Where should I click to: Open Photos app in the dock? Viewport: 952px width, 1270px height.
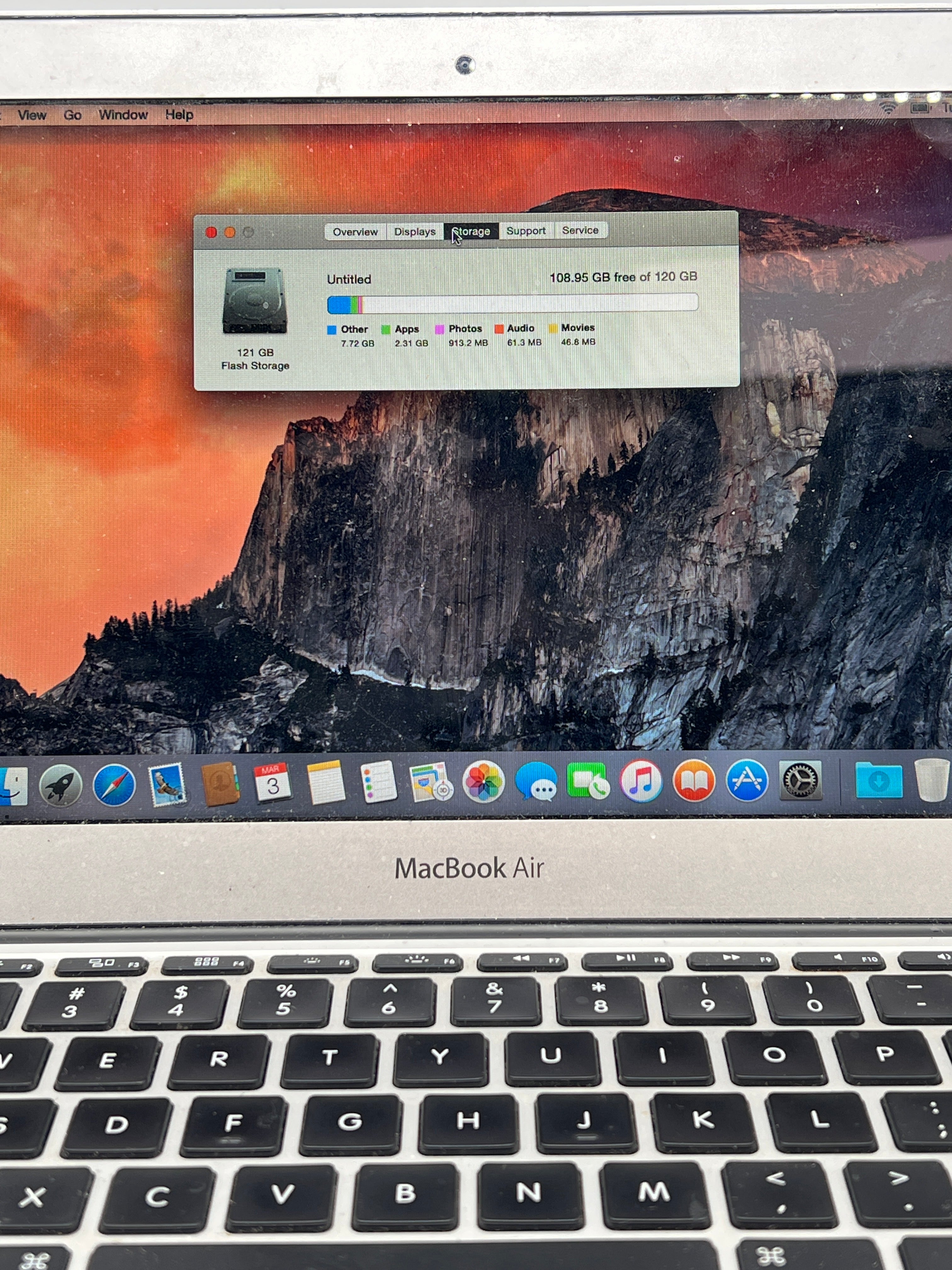pos(483,781)
